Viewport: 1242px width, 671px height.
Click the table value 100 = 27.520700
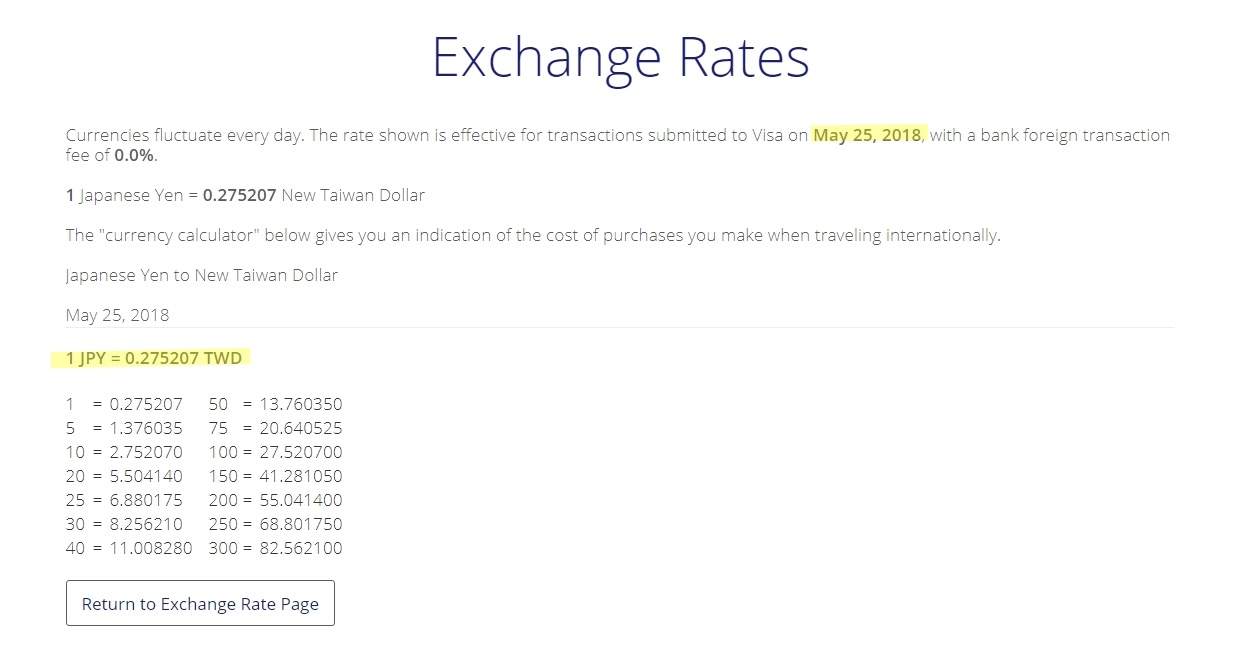[276, 452]
